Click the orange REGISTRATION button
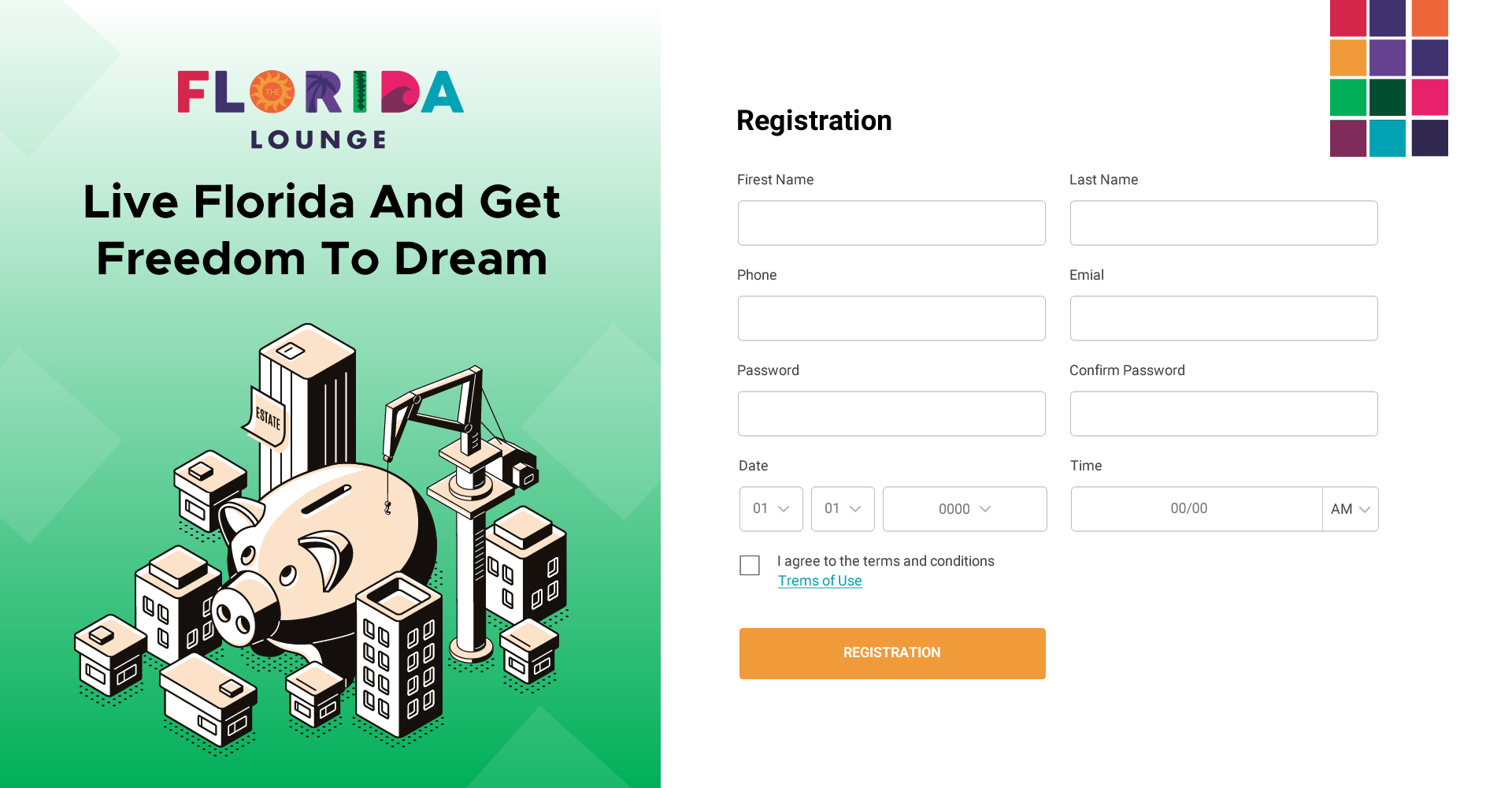1512x788 pixels. pyautogui.click(x=892, y=653)
